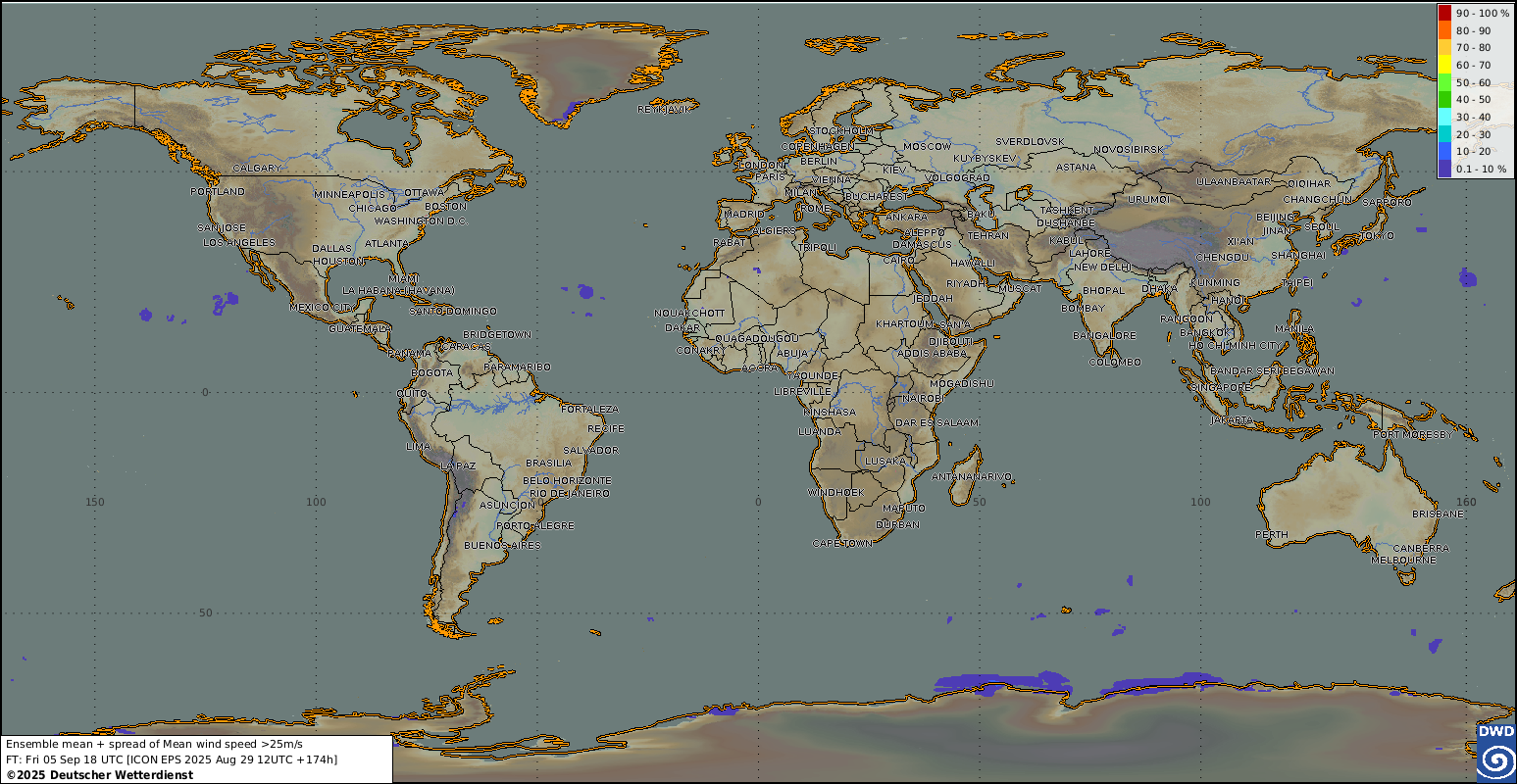Pick the purple 0.1 - 10 % legend swatch
The image size is (1517, 784).
1444,169
